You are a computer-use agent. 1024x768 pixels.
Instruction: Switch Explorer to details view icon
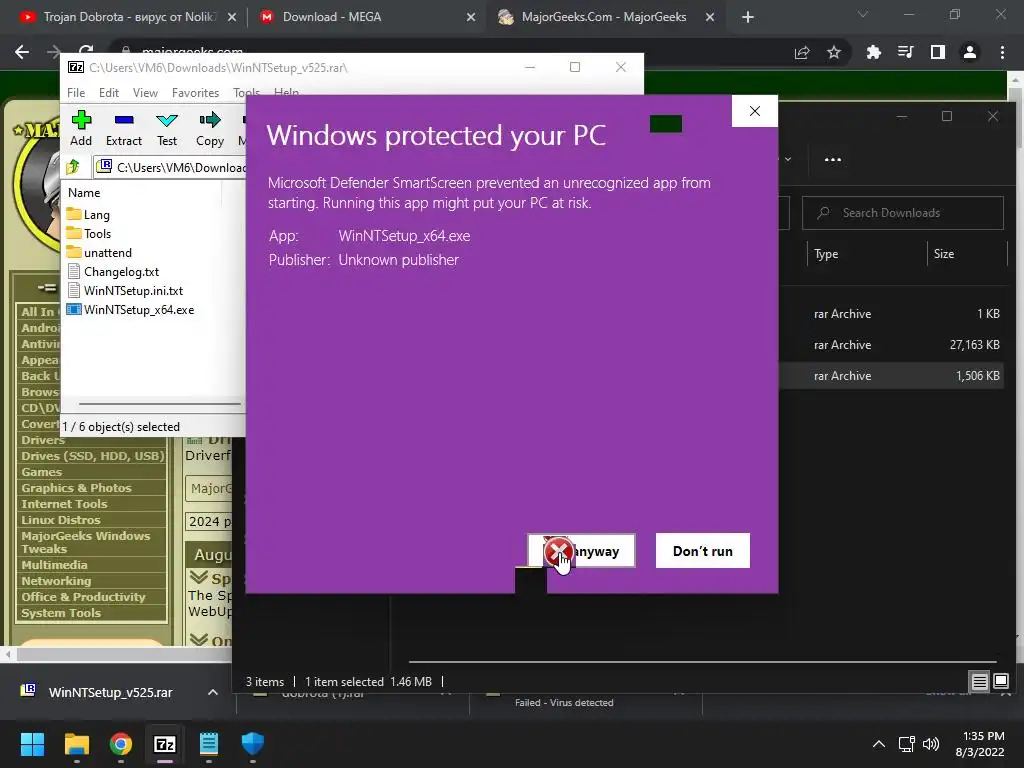click(x=980, y=682)
